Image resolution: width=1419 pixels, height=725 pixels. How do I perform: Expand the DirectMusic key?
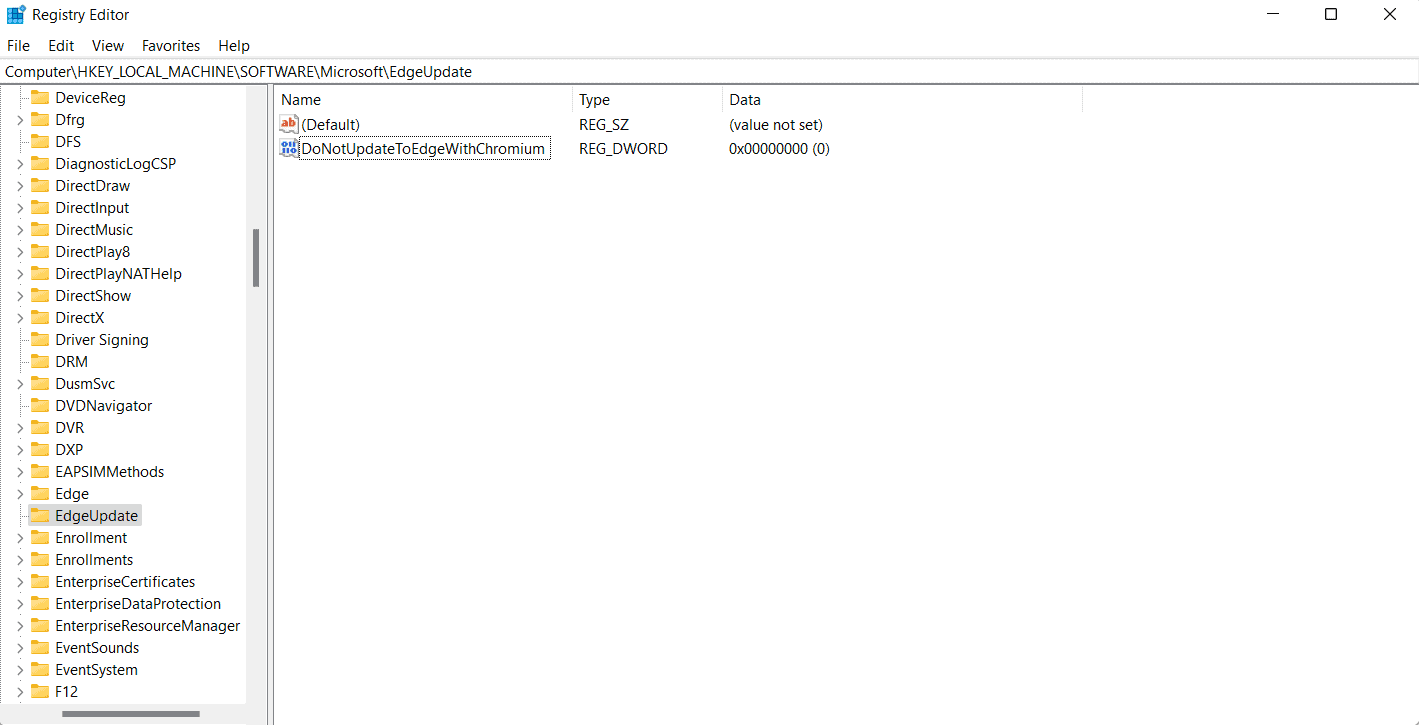click(x=19, y=230)
